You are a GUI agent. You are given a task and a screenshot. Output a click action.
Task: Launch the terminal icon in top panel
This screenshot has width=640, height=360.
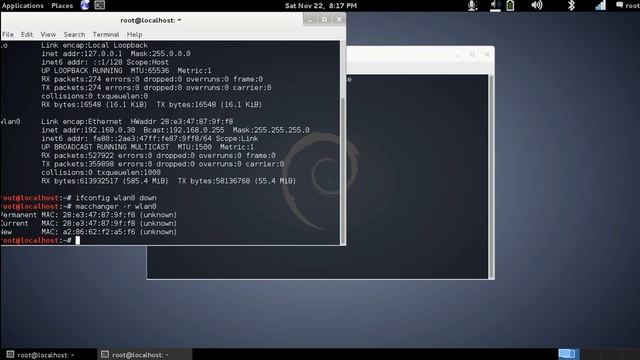pos(100,5)
